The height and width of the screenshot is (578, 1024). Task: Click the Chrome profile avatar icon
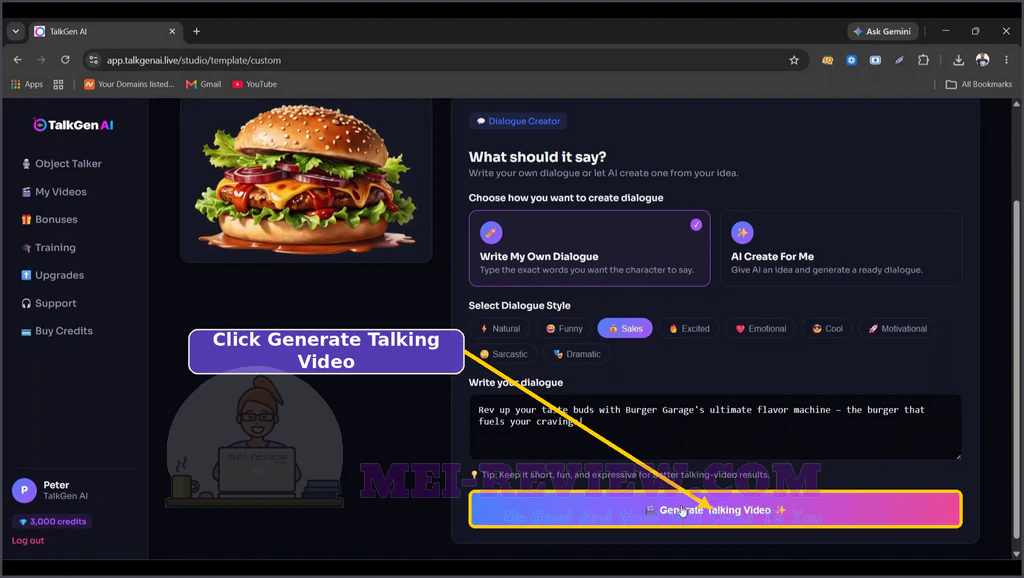[x=982, y=60]
